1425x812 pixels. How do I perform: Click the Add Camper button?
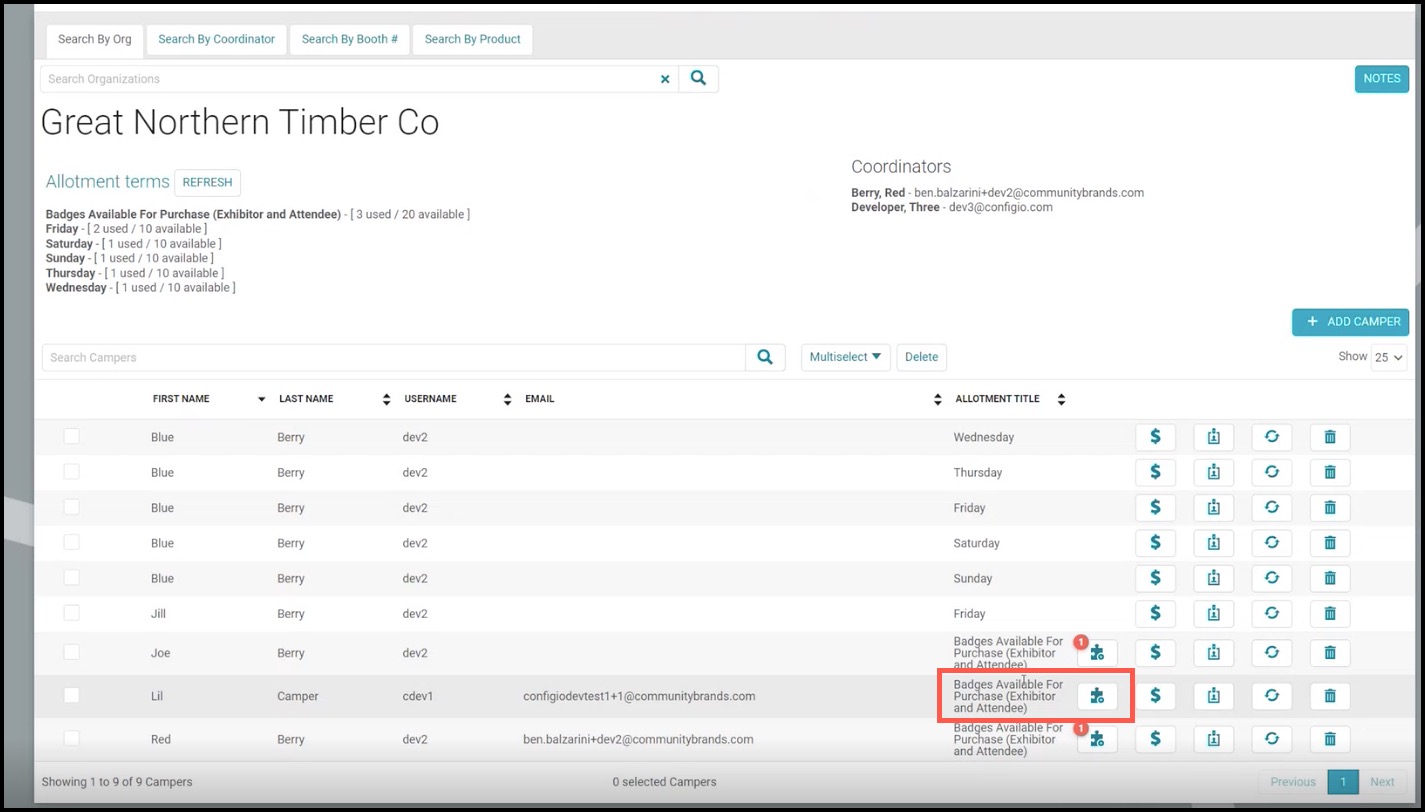pyautogui.click(x=1351, y=322)
